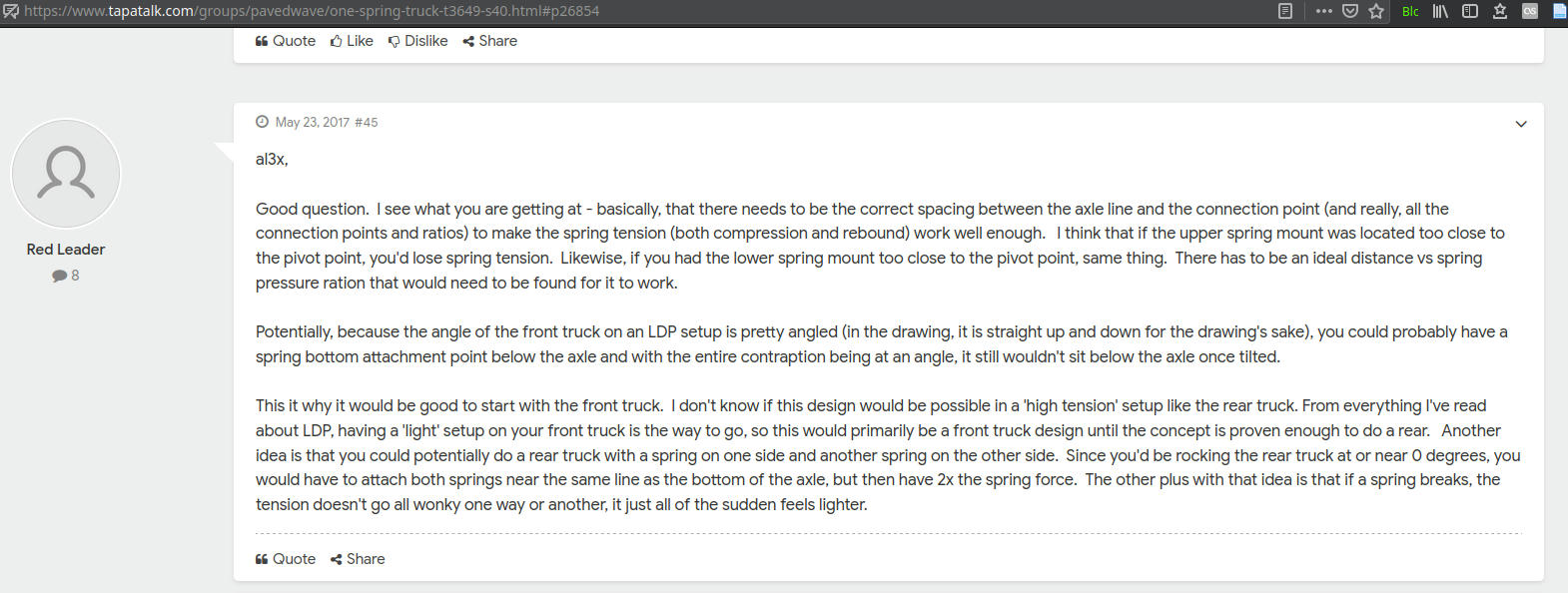Expand post #45 options chevron

pyautogui.click(x=1521, y=124)
